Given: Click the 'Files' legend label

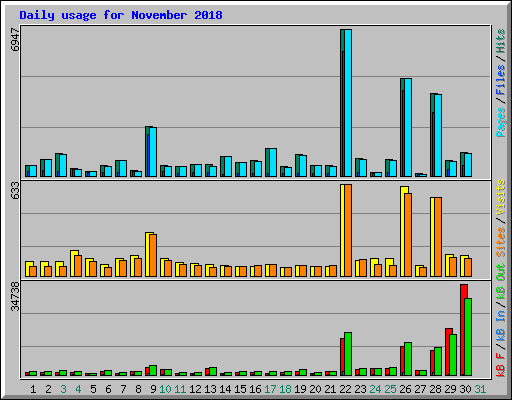Looking at the screenshot, I should [500, 80].
